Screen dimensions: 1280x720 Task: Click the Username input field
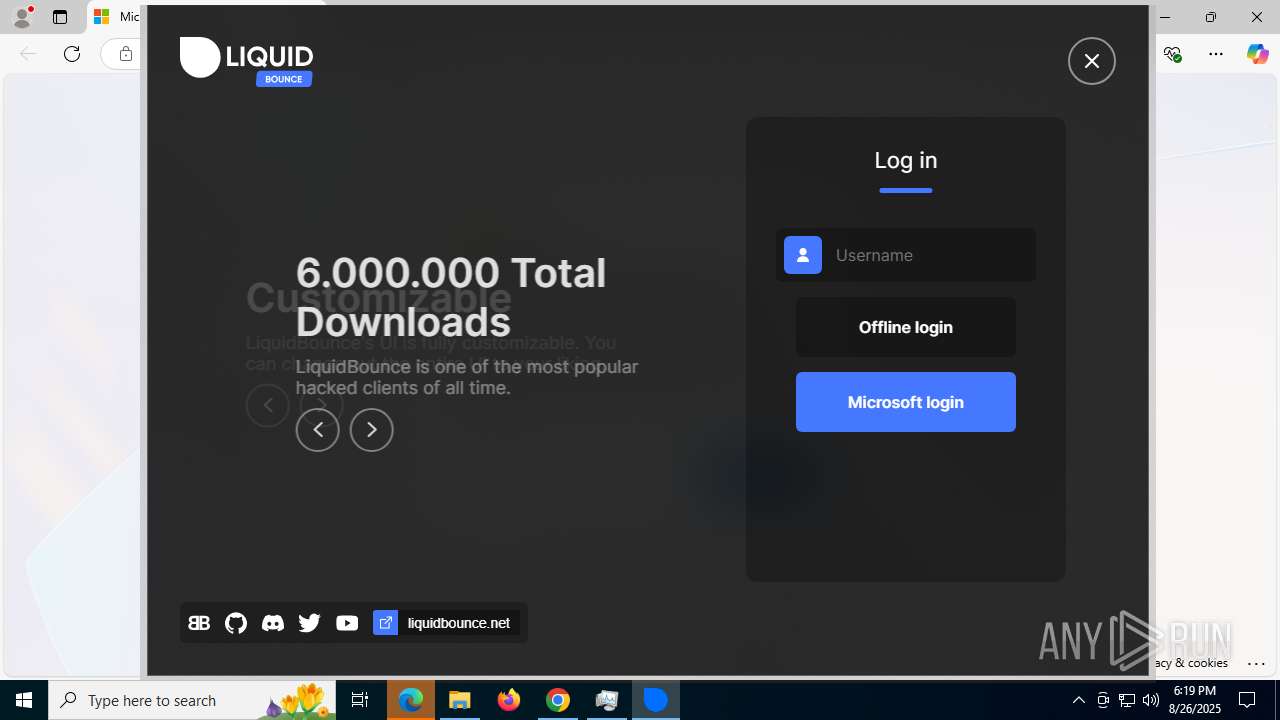906,255
